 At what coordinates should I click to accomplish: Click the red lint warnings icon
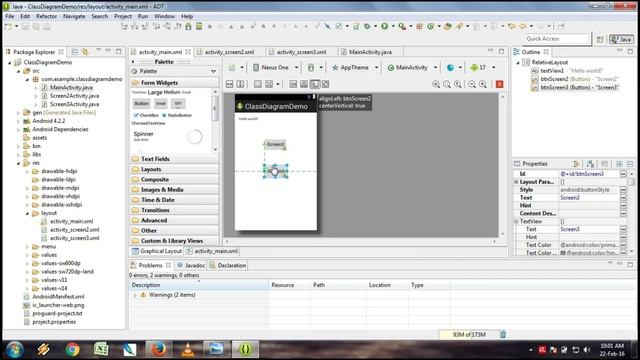click(x=499, y=84)
